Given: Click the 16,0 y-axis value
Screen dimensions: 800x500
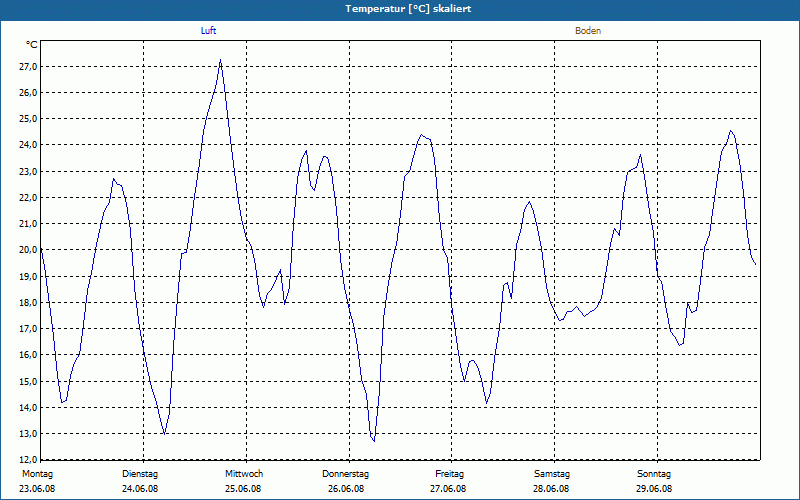Looking at the screenshot, I should [x=28, y=355].
